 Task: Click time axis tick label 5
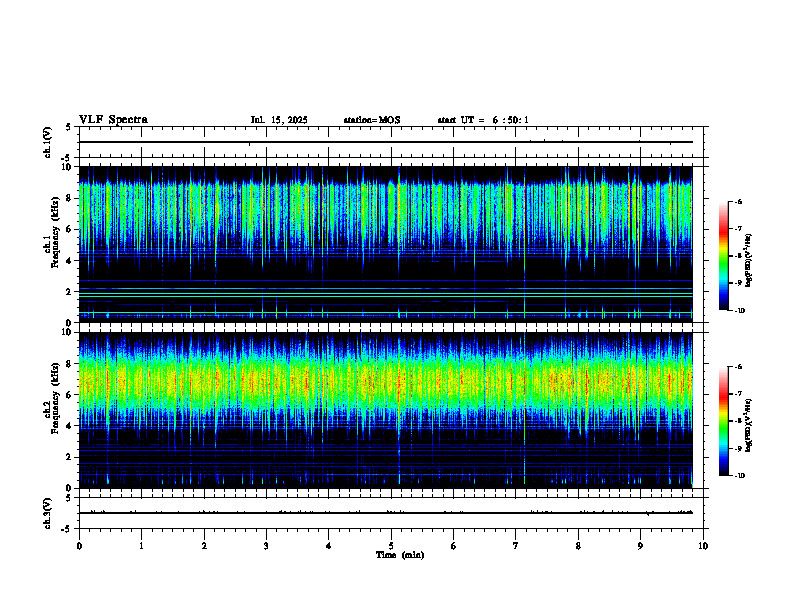[x=391, y=546]
